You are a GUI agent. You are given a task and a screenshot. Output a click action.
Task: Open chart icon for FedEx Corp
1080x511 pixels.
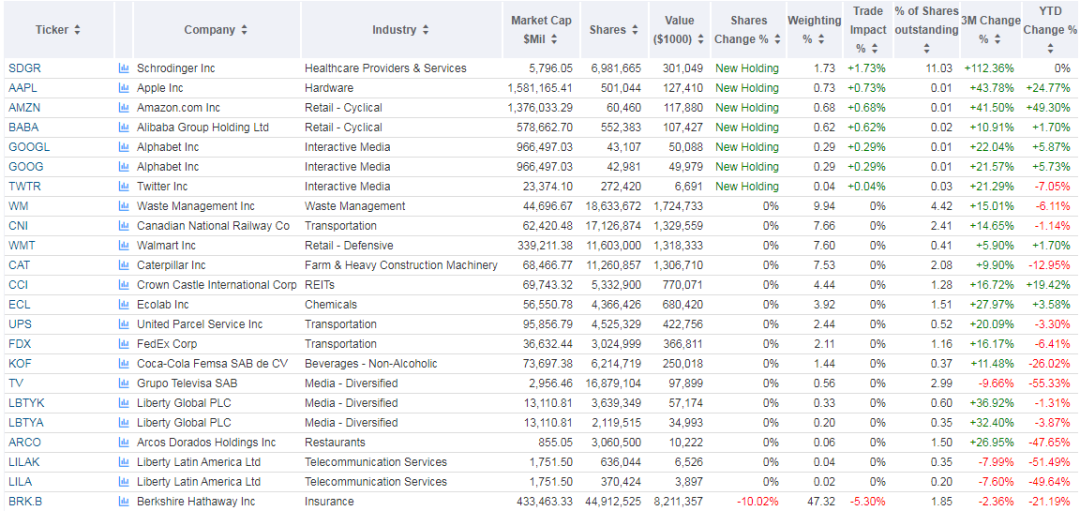click(124, 344)
